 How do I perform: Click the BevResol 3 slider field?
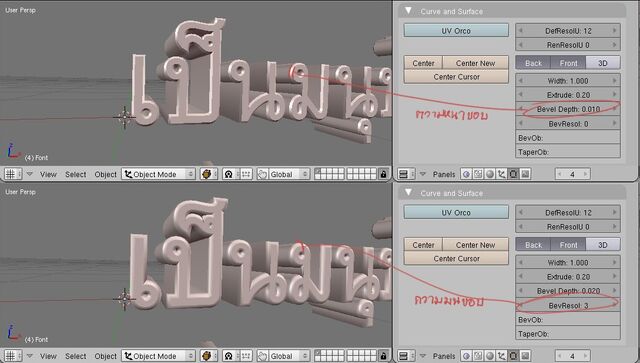pyautogui.click(x=568, y=305)
